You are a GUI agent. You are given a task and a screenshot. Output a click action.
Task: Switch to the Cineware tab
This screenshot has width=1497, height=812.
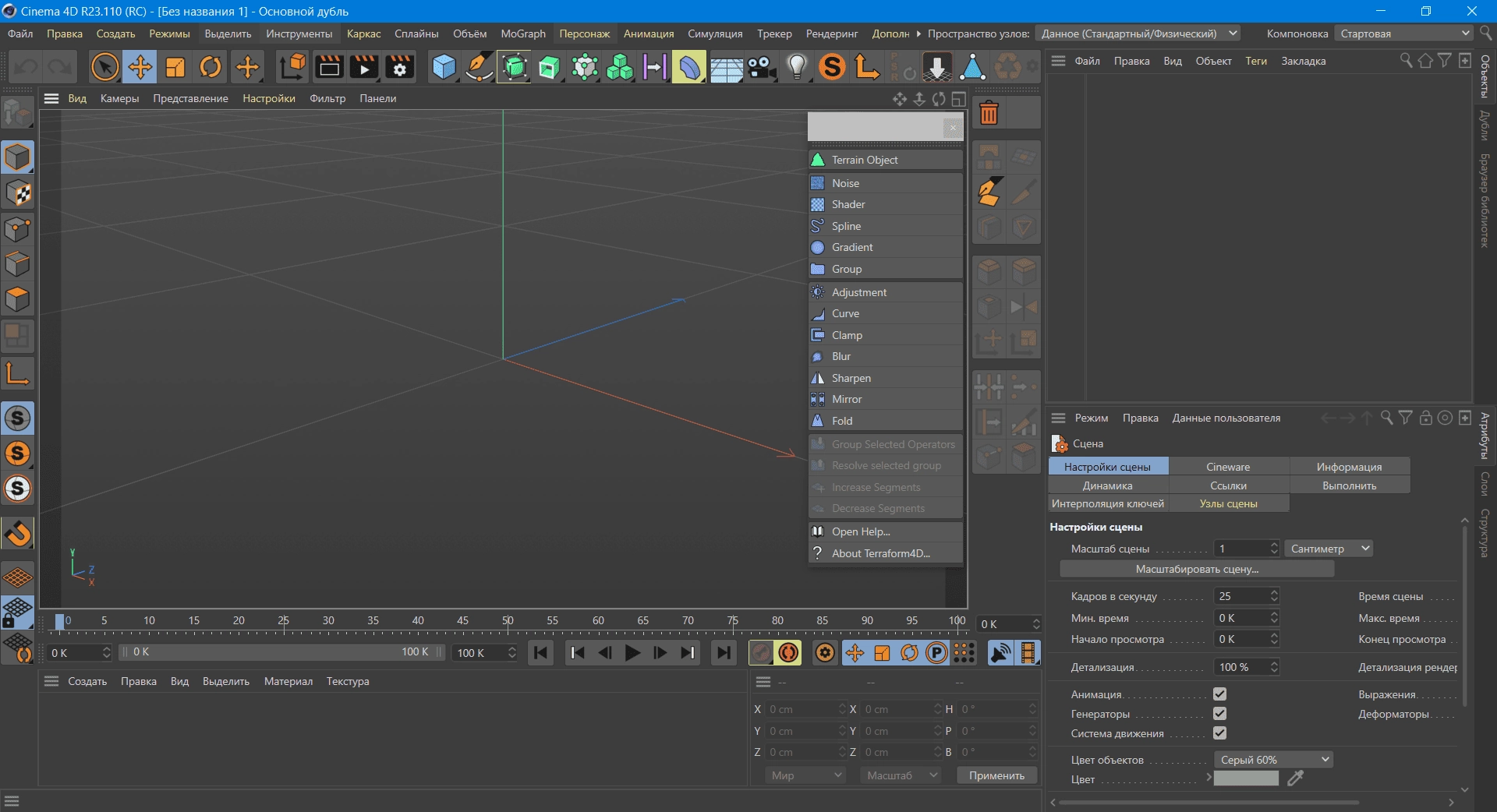(x=1228, y=467)
